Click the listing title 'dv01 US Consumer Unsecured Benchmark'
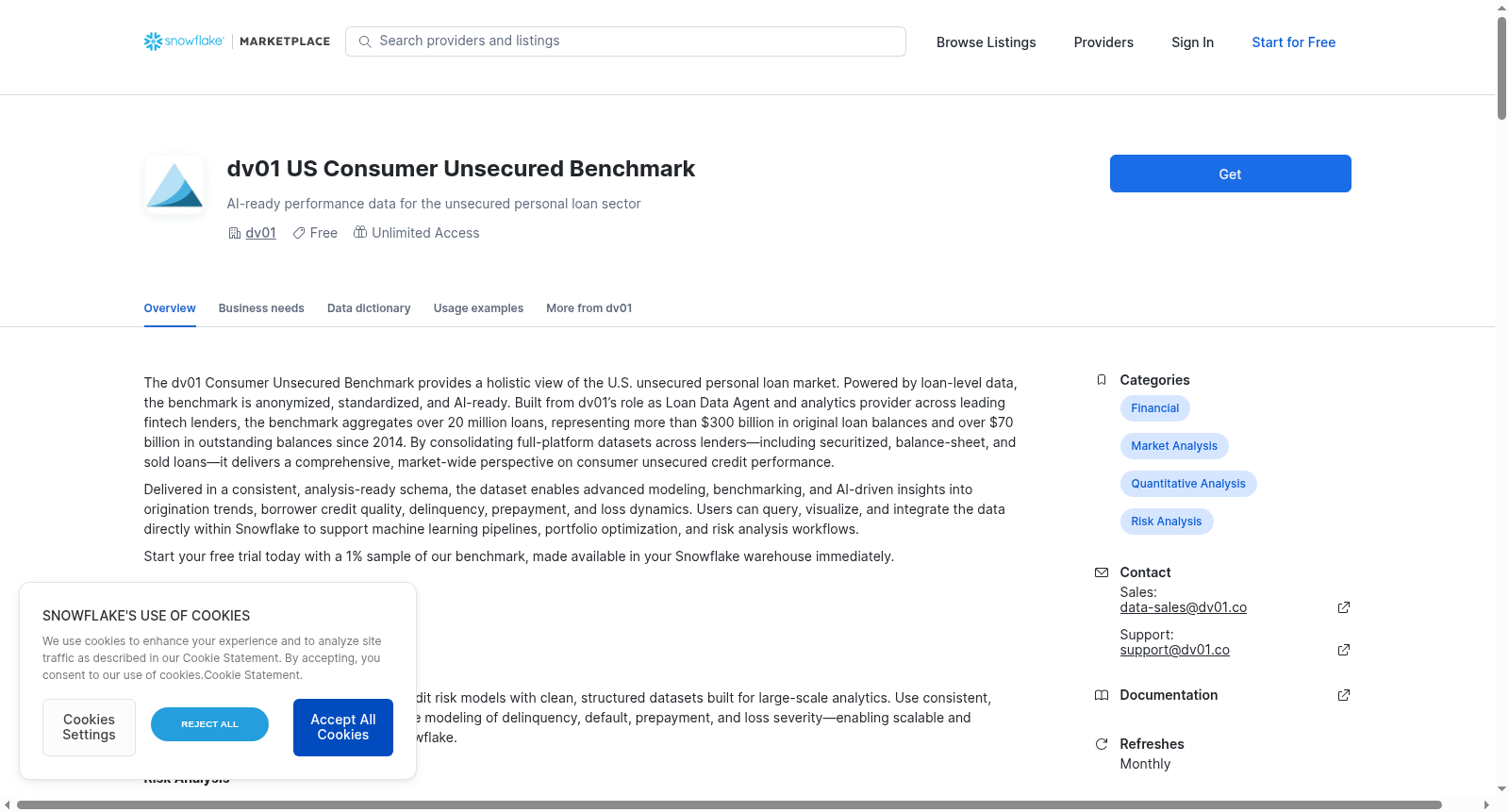 460,169
